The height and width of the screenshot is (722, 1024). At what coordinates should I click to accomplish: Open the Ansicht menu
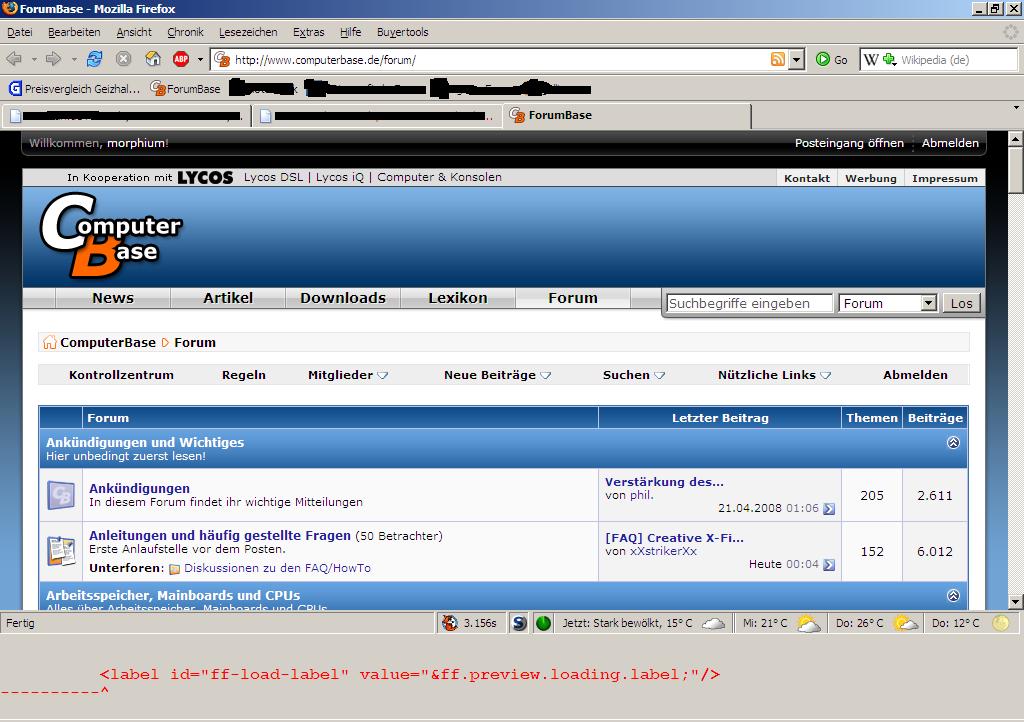(134, 32)
